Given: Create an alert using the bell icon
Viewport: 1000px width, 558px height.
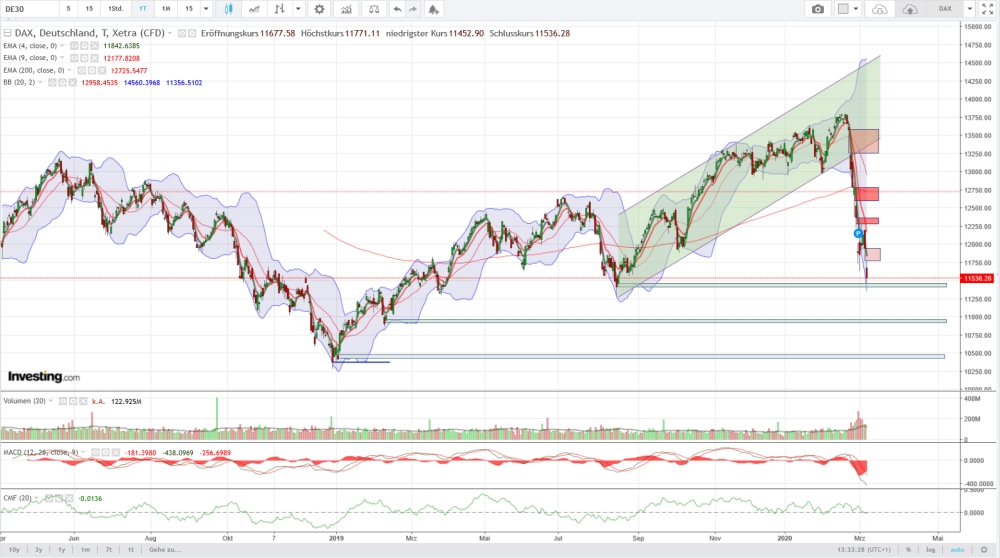Looking at the screenshot, I should tap(434, 9).
